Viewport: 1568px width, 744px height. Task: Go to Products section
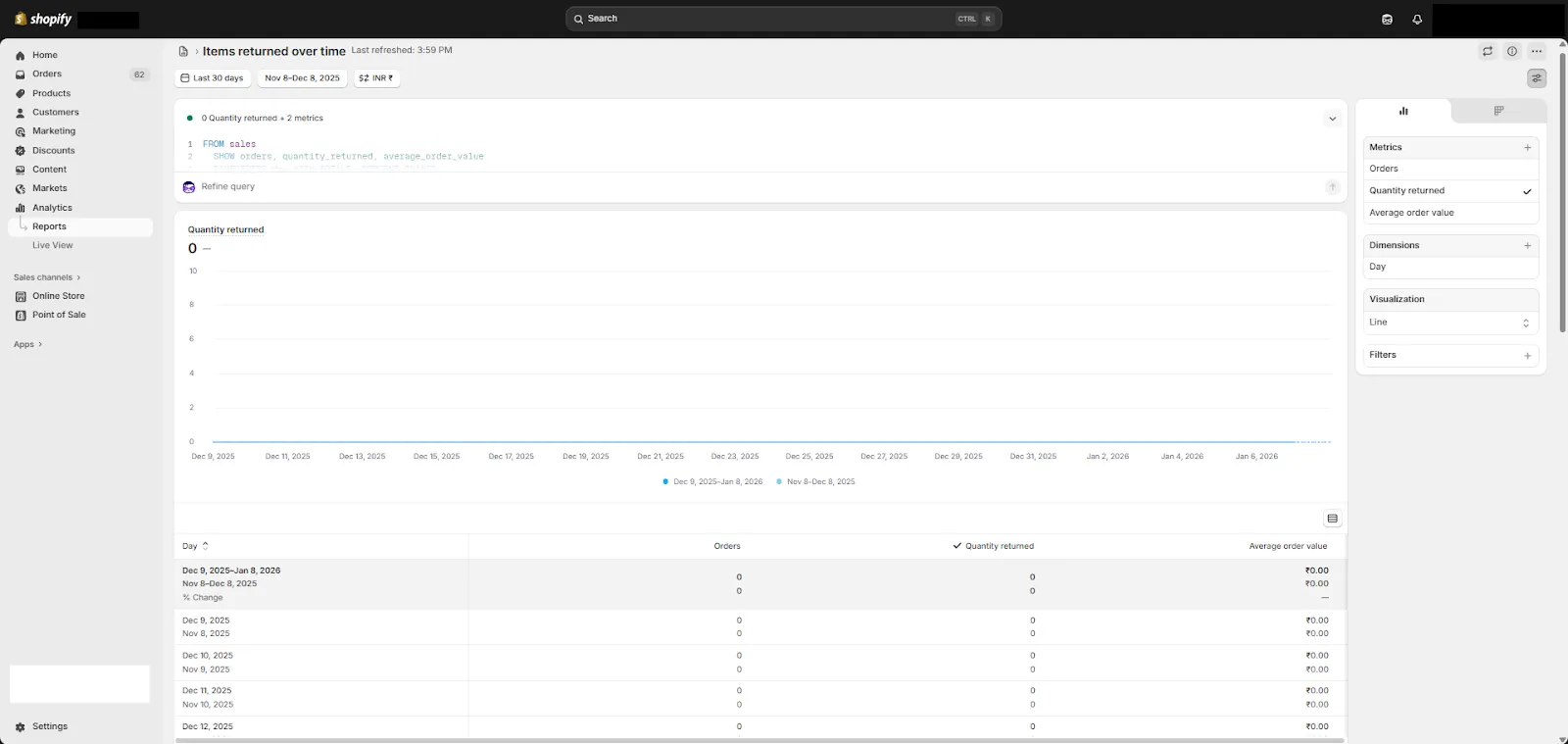coord(51,93)
